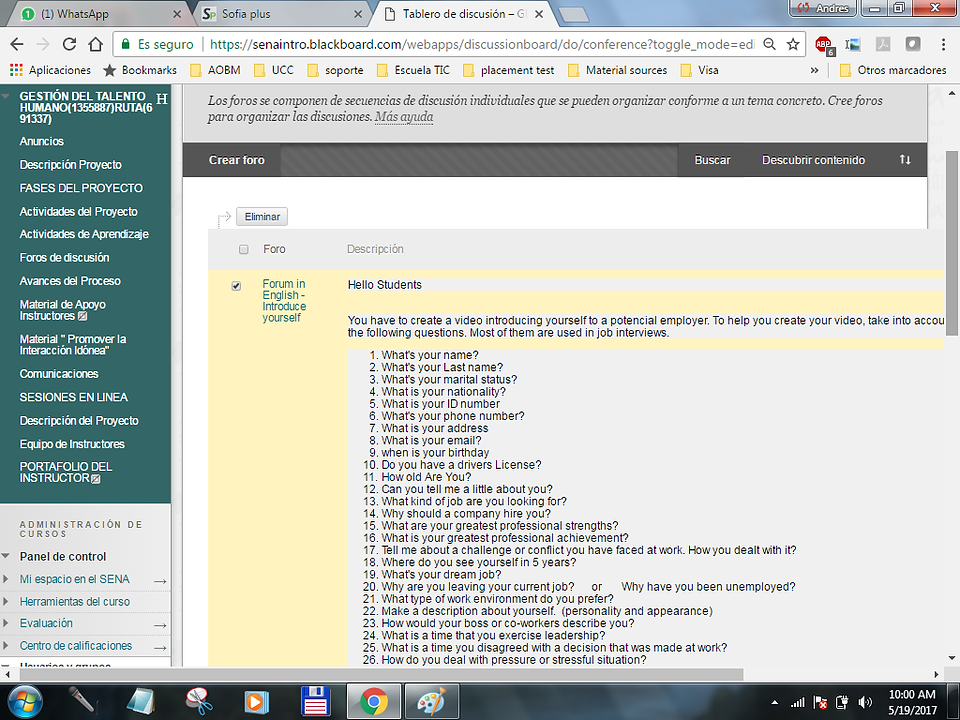This screenshot has width=960, height=720.
Task: Open Paint from the taskbar
Action: pyautogui.click(x=432, y=702)
